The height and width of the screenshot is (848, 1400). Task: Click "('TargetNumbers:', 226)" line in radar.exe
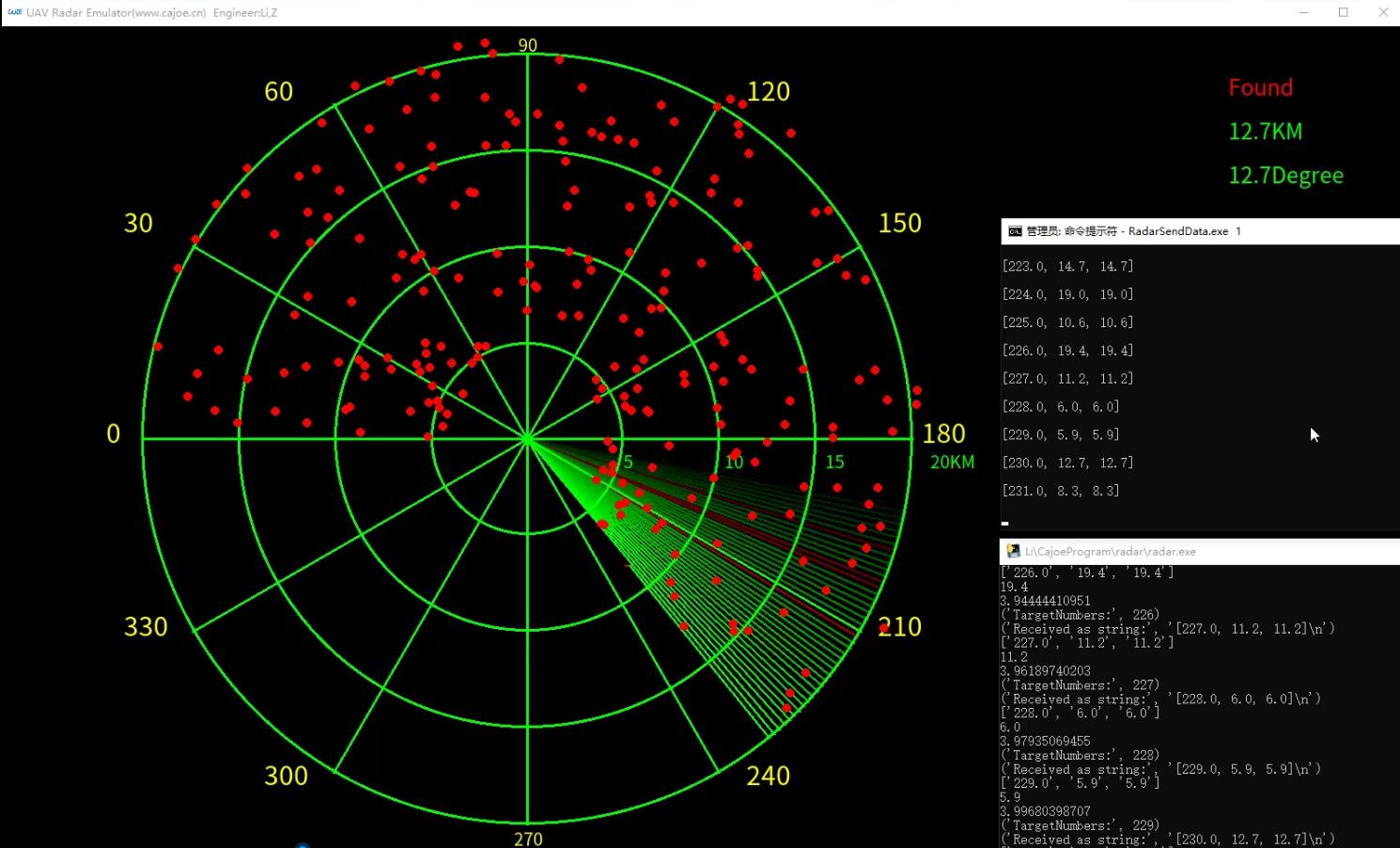point(1080,615)
